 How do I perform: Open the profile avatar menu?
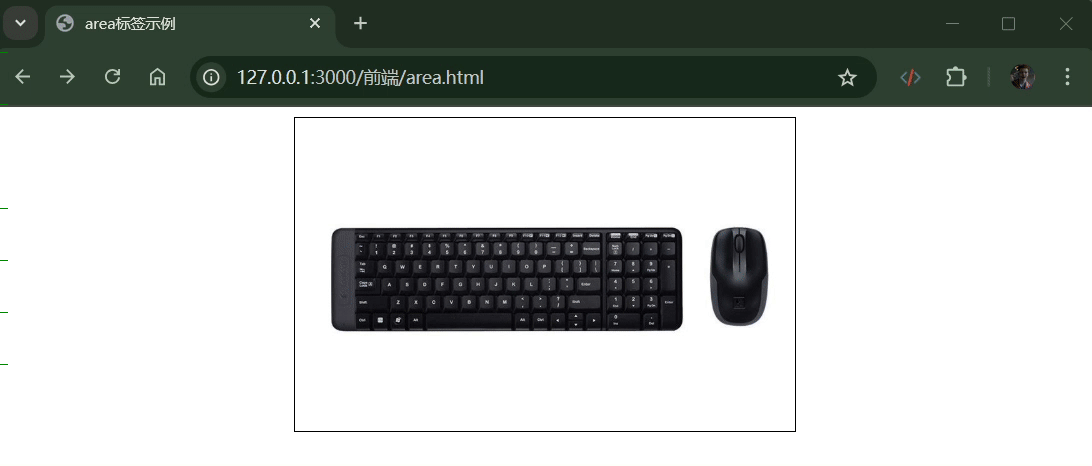(x=1022, y=77)
